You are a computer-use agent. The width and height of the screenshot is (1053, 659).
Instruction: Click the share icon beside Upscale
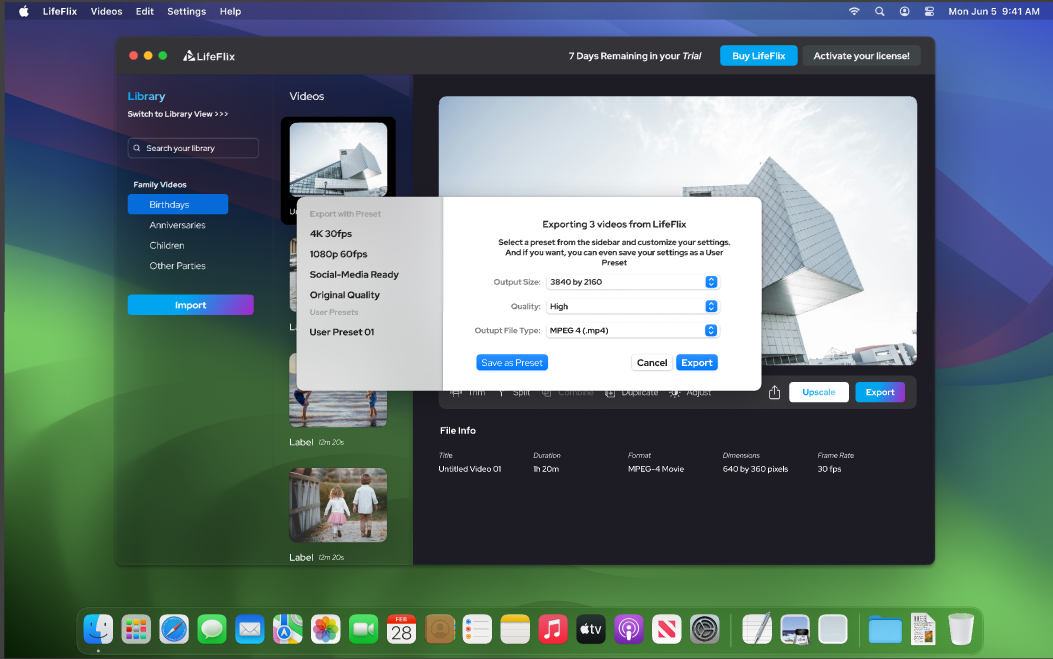click(x=774, y=392)
